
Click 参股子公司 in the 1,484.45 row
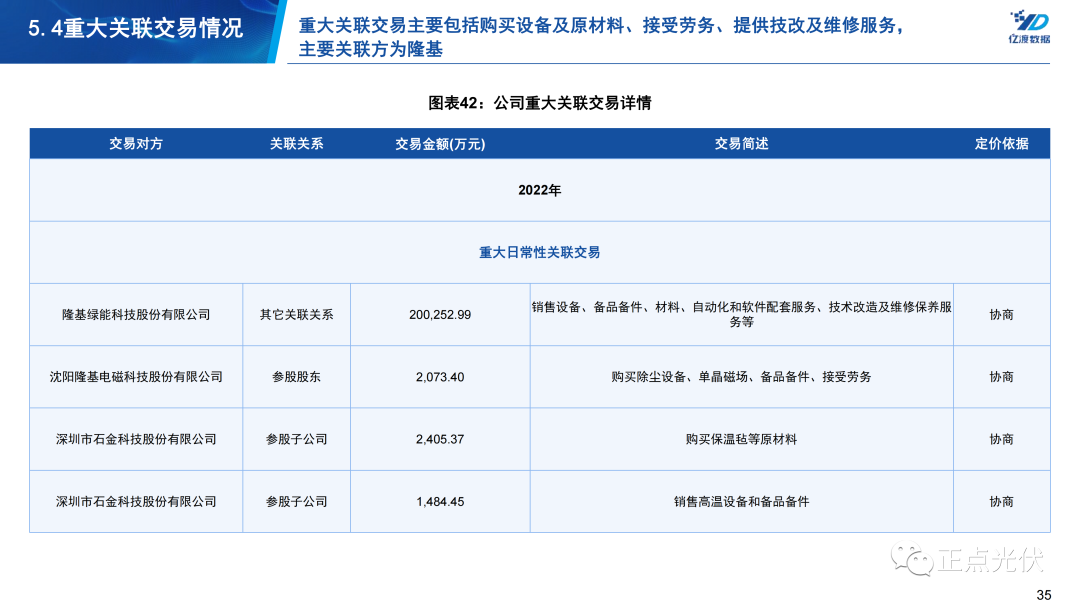[x=296, y=502]
